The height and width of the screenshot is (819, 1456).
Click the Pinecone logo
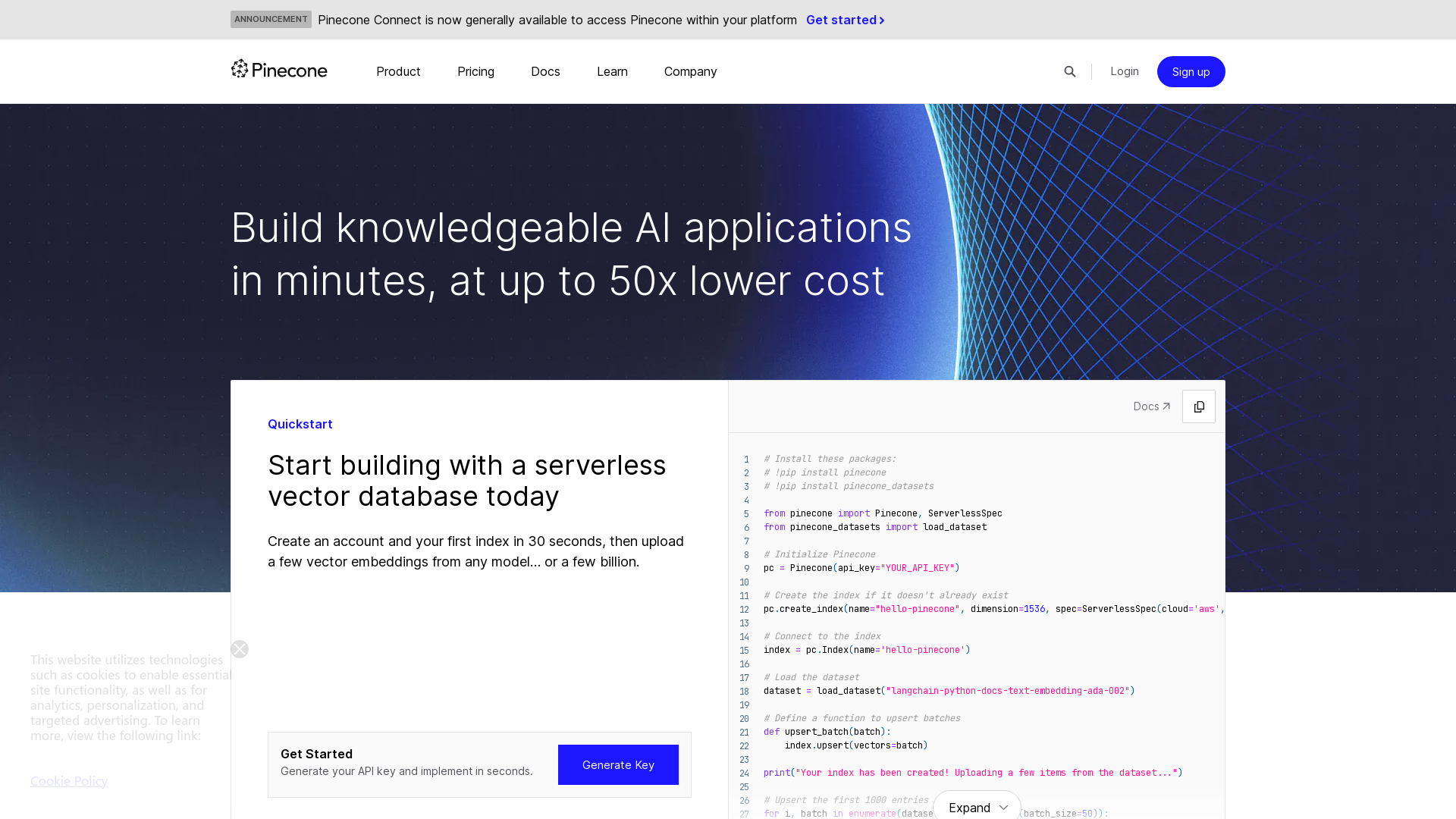point(279,71)
